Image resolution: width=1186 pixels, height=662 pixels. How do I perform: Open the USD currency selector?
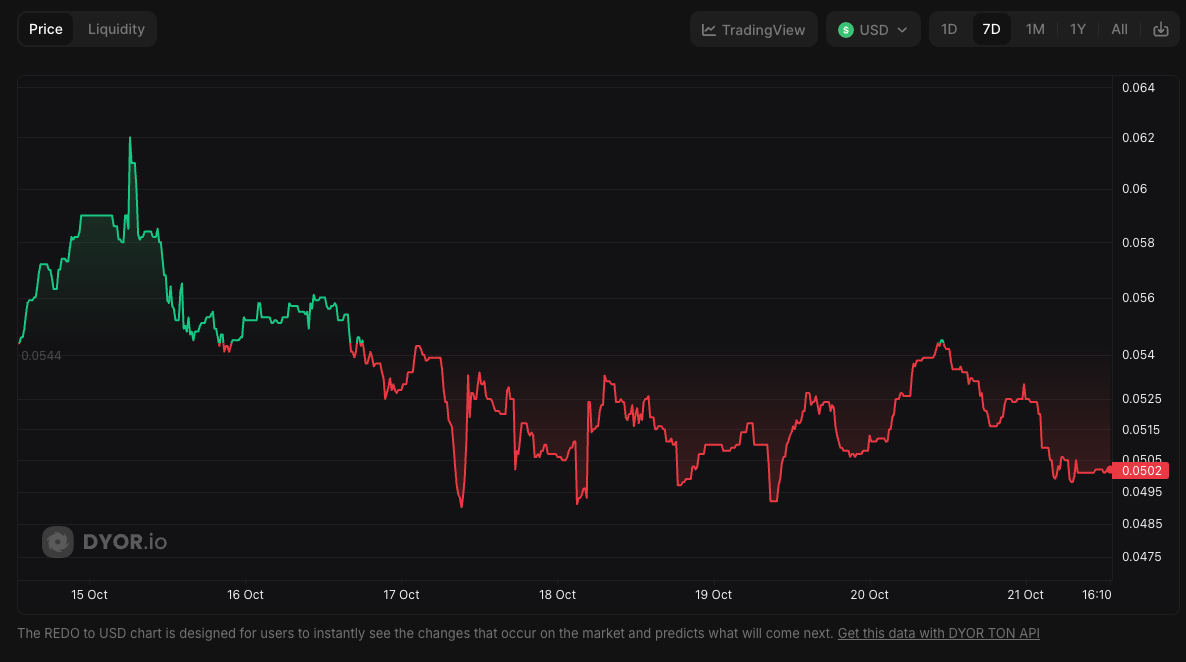873,30
